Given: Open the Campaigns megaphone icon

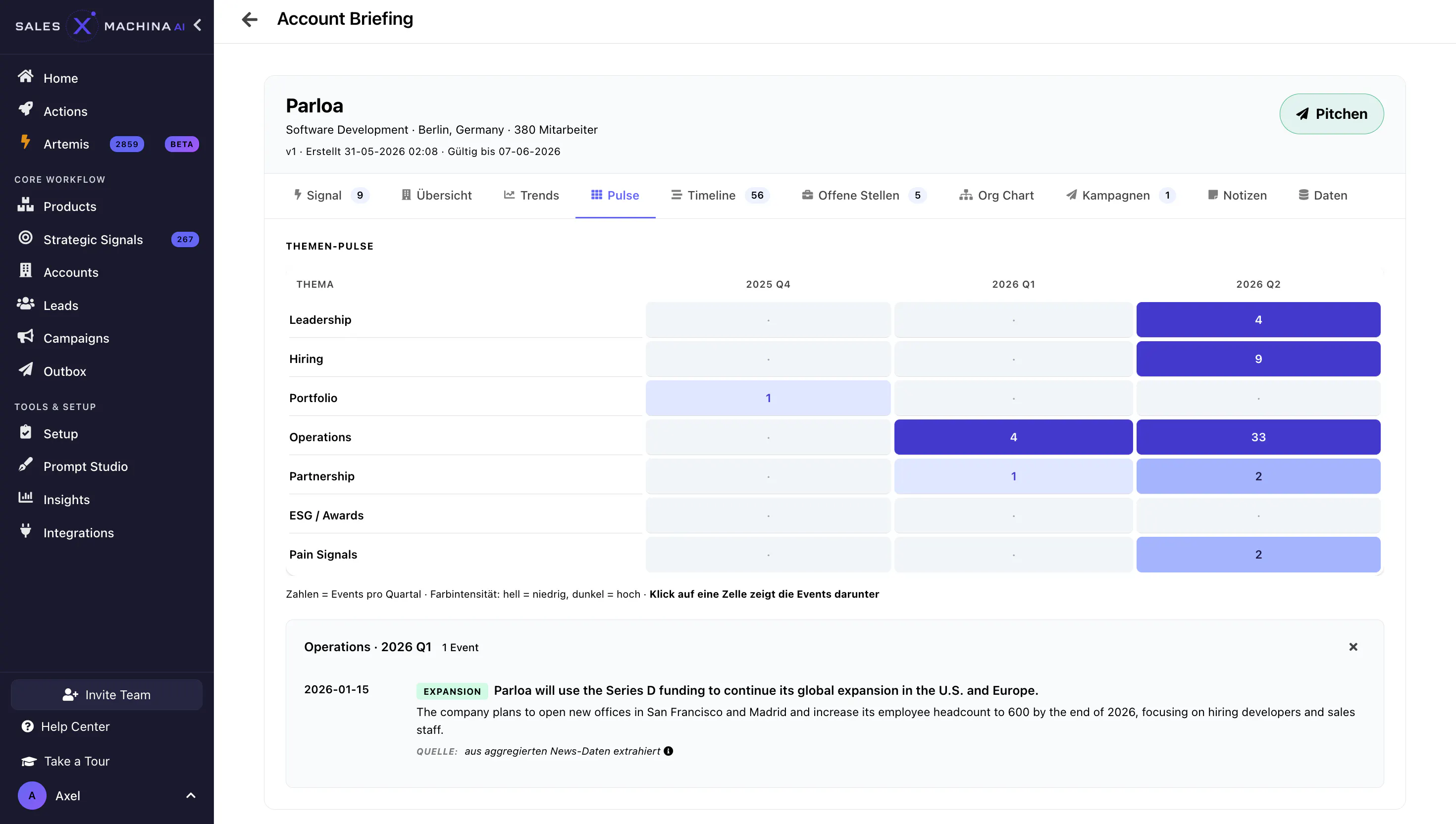Looking at the screenshot, I should click(x=25, y=337).
